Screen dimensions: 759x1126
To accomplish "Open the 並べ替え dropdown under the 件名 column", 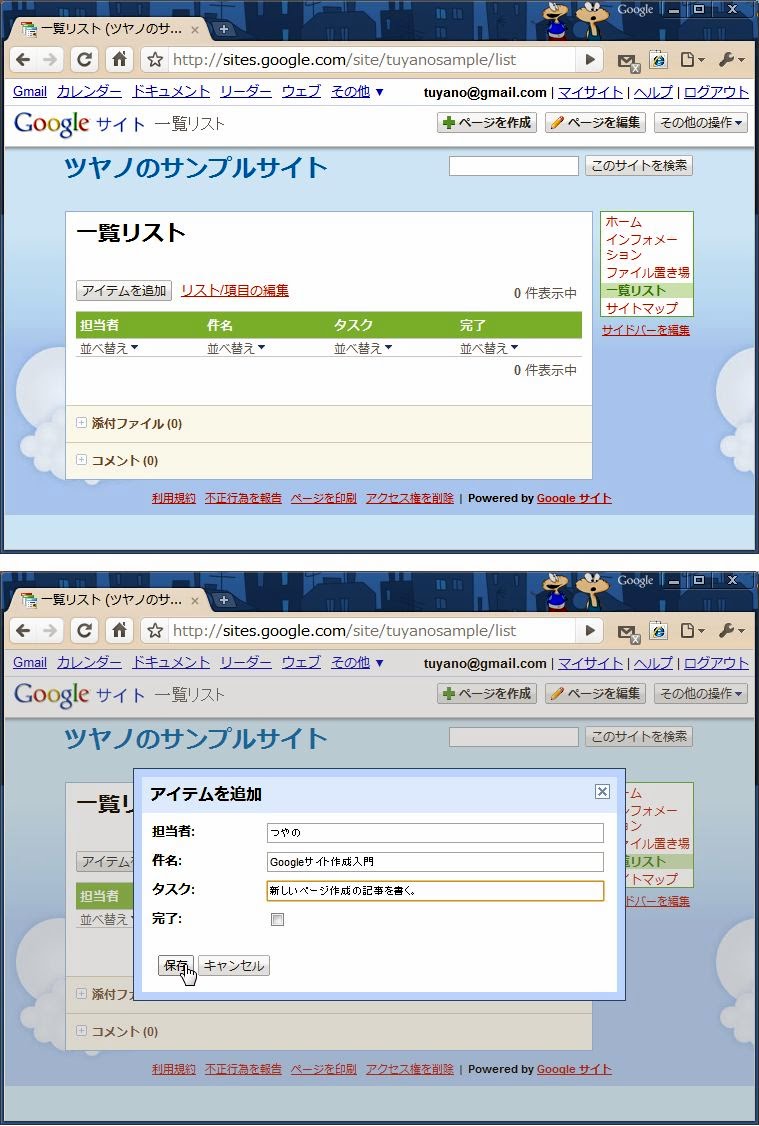I will 236,348.
